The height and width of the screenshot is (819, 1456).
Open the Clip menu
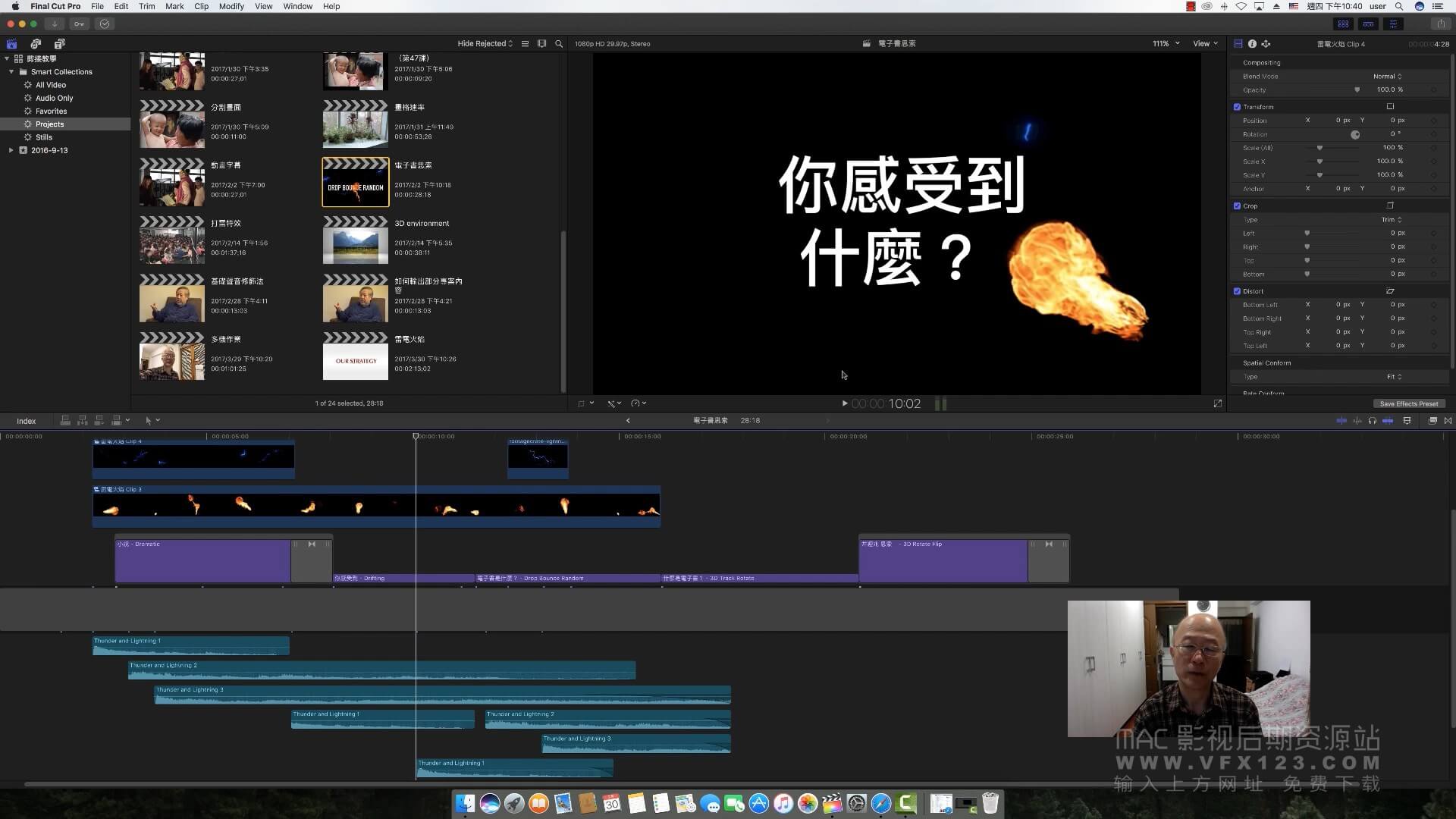pos(201,6)
